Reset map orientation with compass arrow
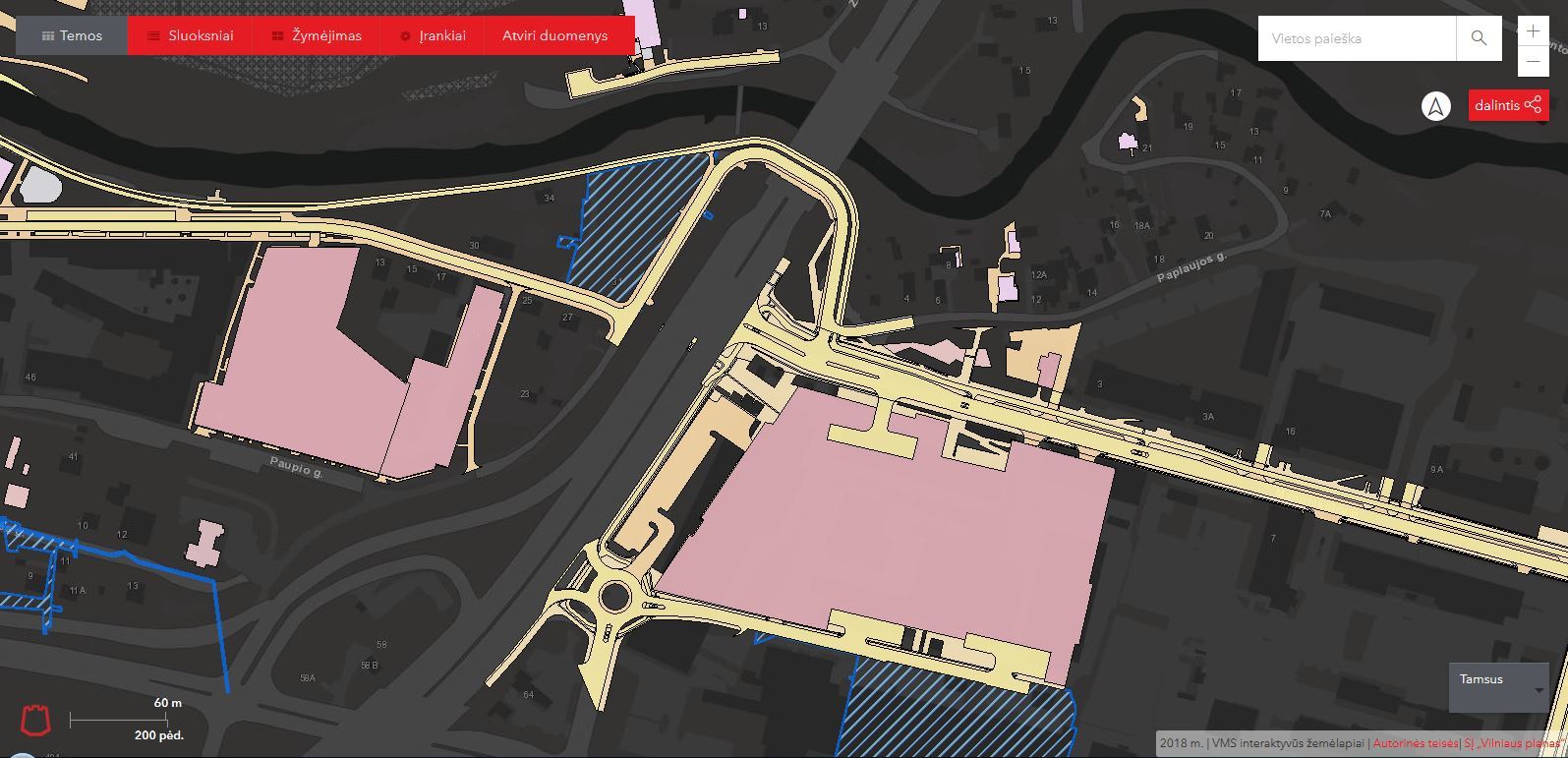This screenshot has width=1568, height=758. point(1436,106)
